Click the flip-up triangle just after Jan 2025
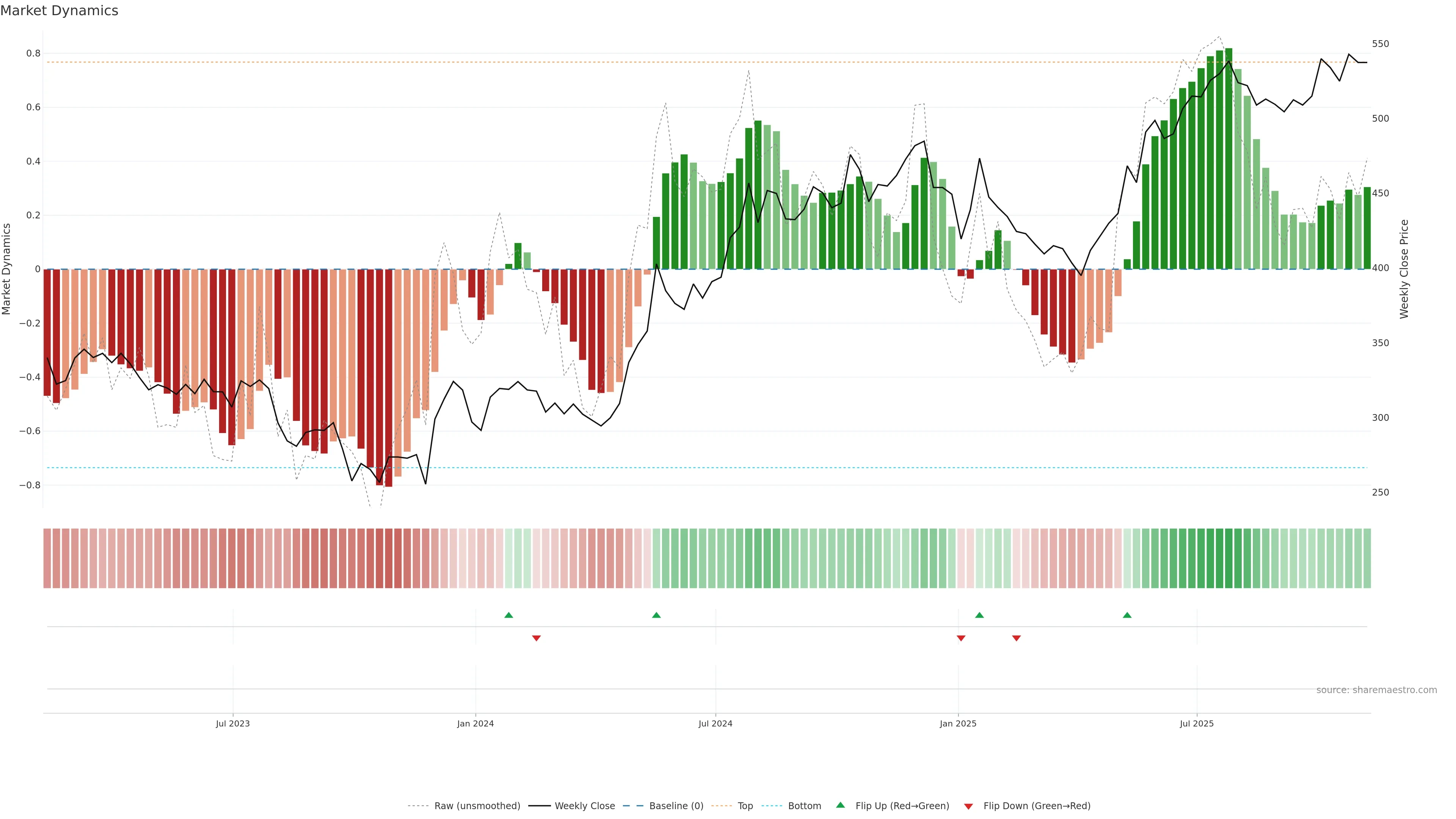Viewport: 1456px width, 819px height. [x=979, y=615]
